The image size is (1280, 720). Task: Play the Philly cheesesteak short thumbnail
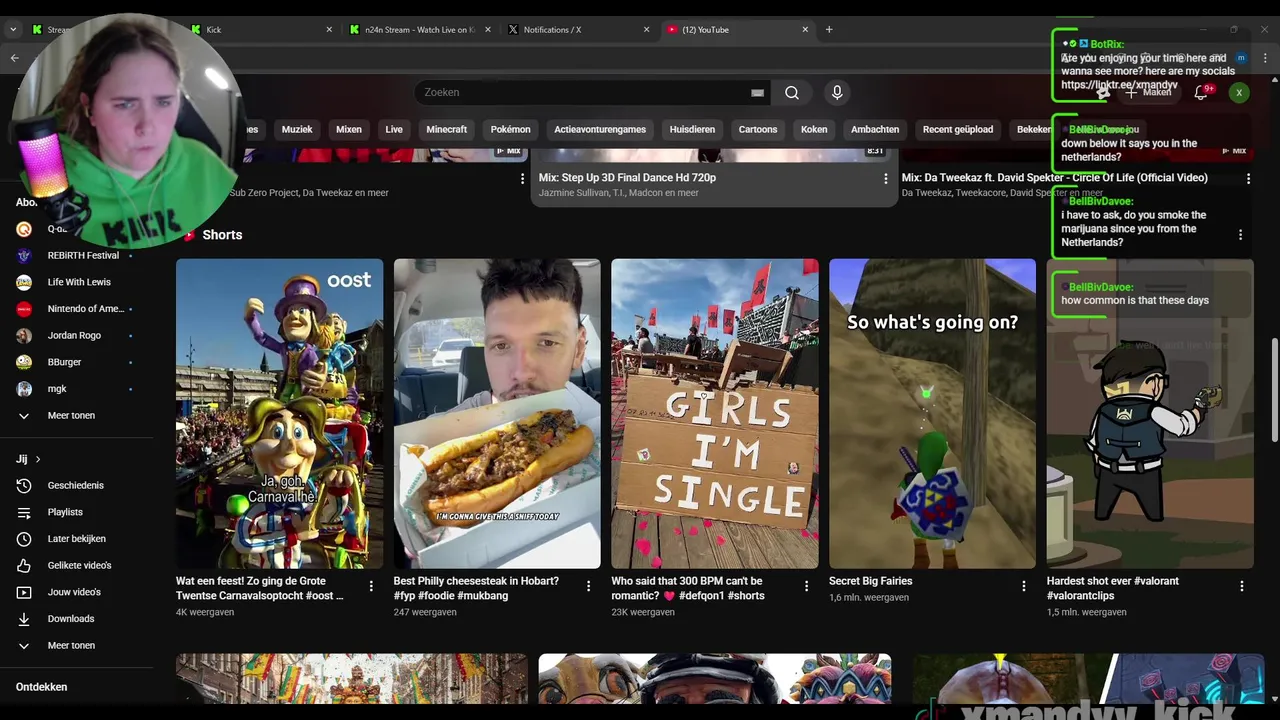[x=497, y=414]
